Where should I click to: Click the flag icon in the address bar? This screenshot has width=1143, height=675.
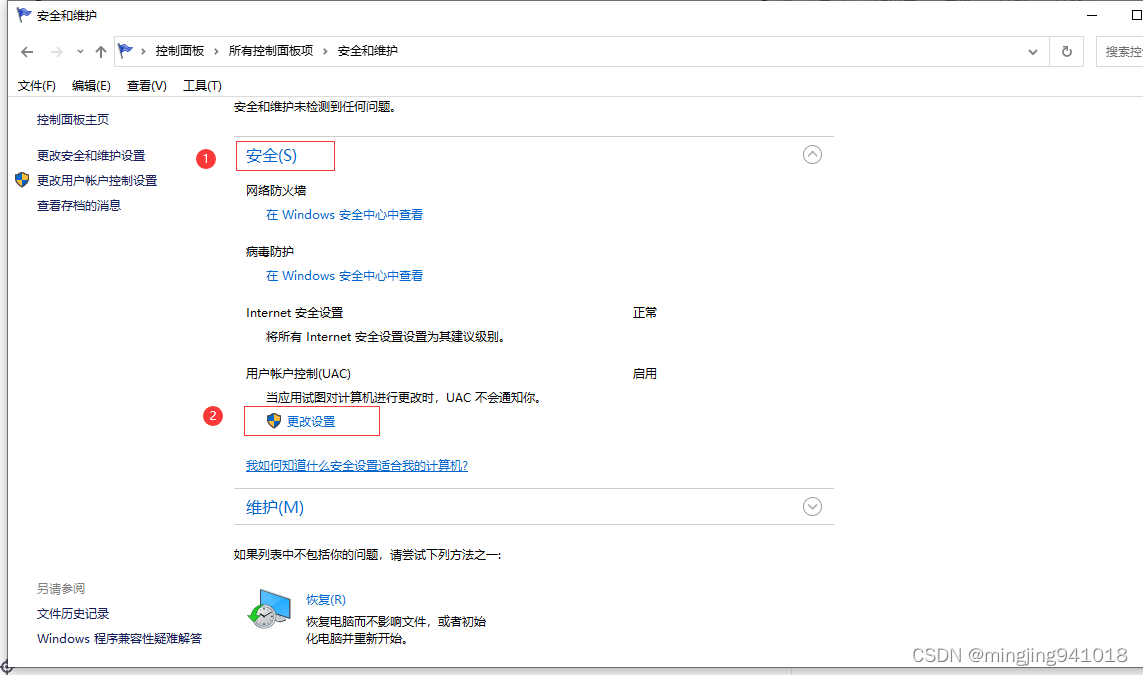(125, 50)
